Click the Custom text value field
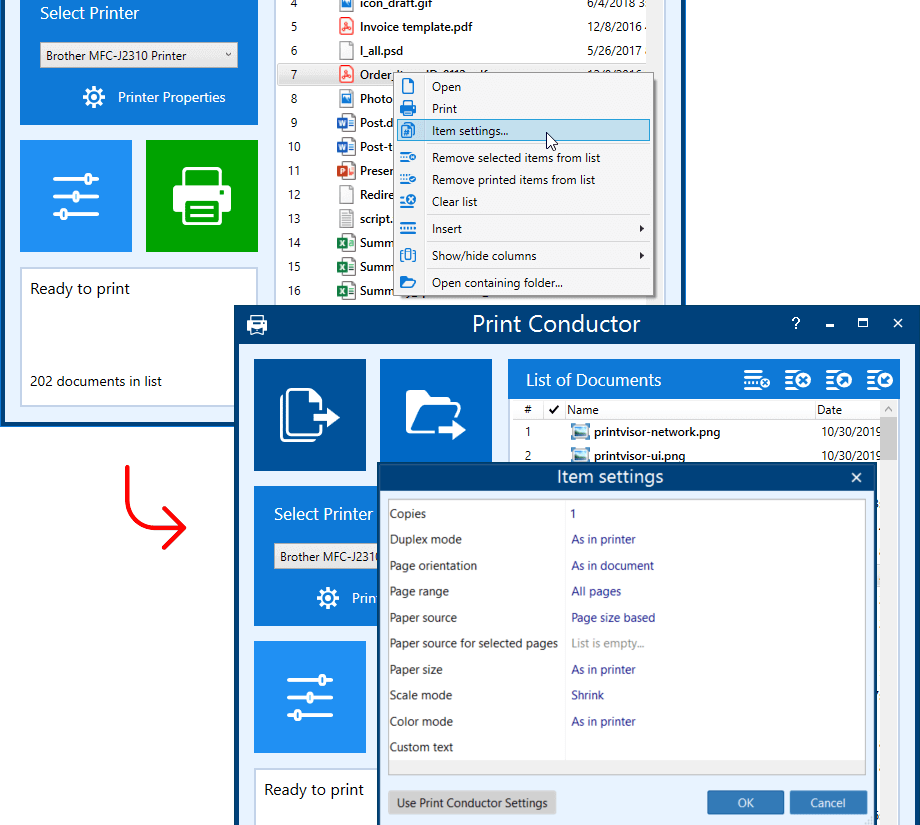The image size is (920, 825). point(715,747)
